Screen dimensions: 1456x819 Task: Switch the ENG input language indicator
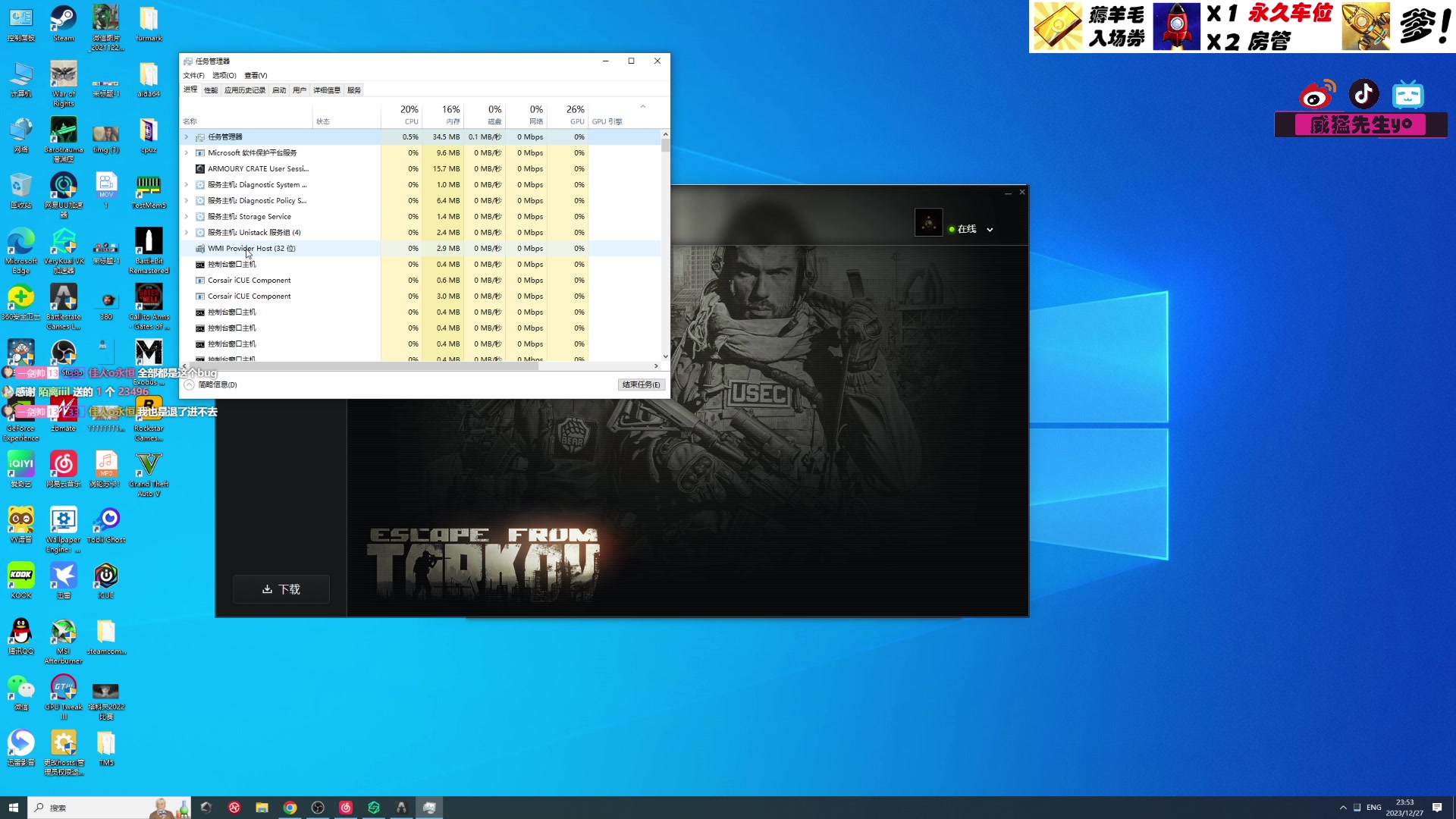coord(1374,808)
